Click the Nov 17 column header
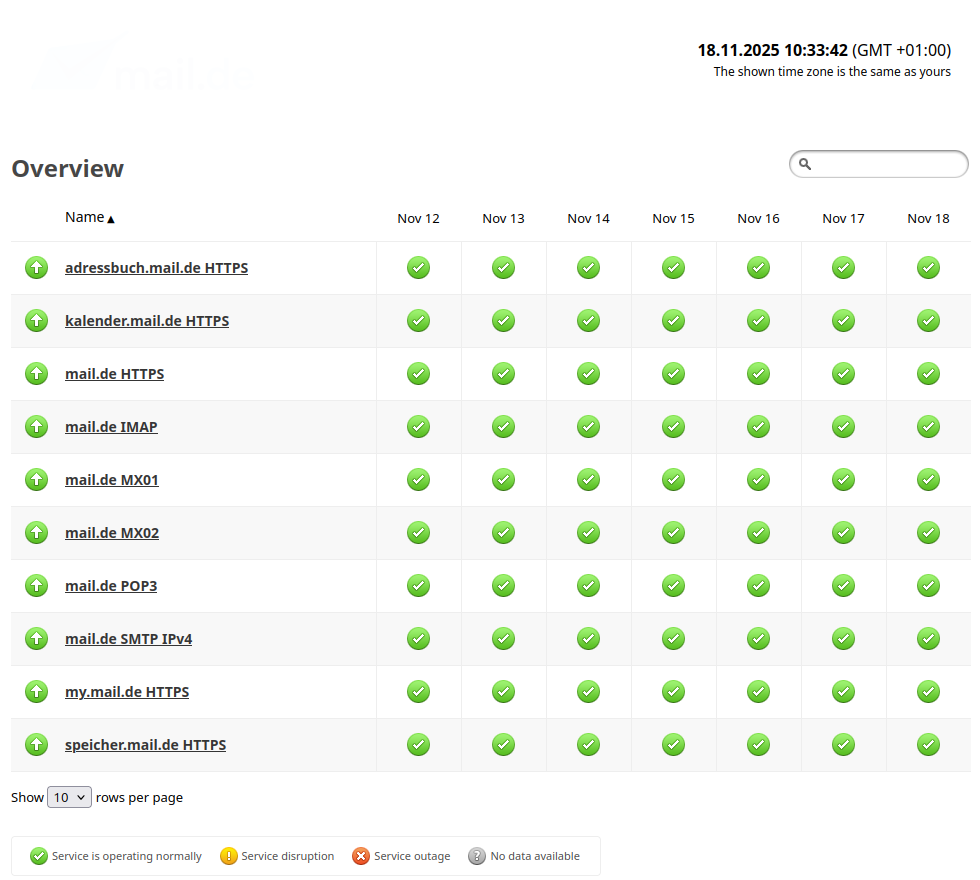 pyautogui.click(x=843, y=219)
